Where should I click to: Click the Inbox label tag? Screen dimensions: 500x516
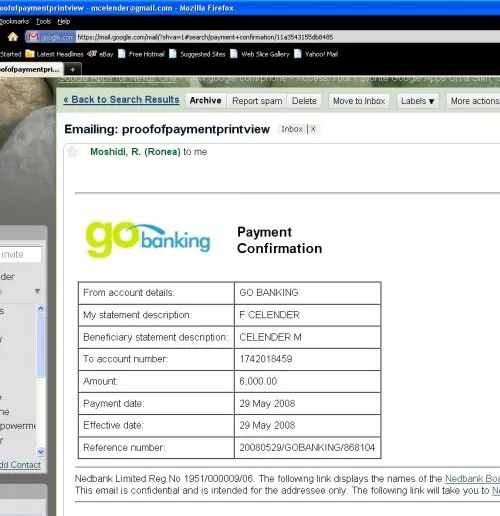(292, 129)
